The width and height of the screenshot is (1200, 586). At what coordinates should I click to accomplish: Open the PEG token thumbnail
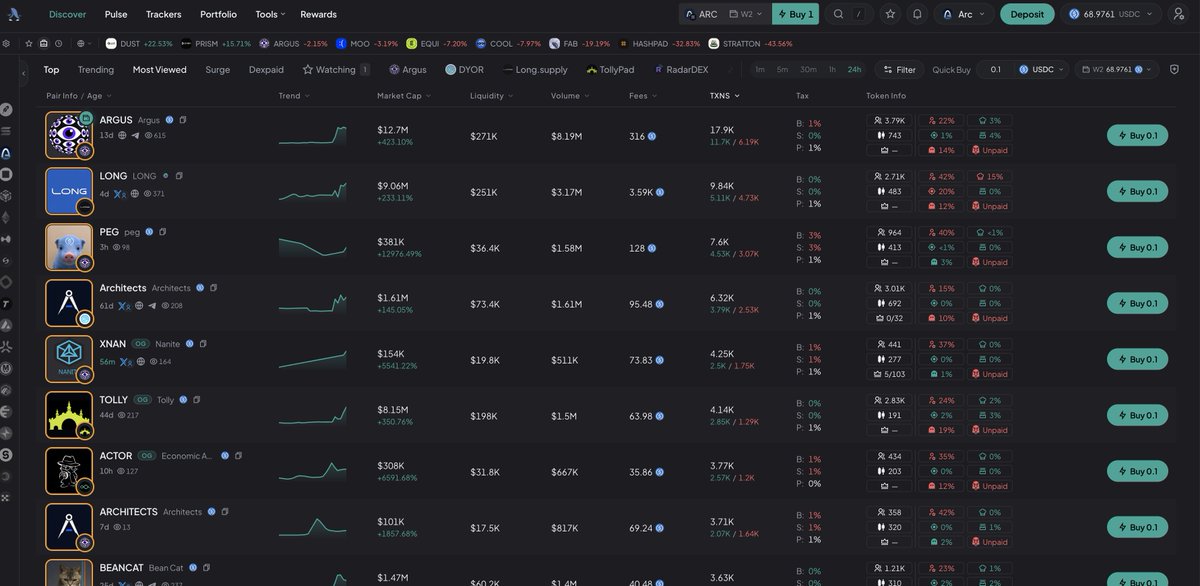point(69,247)
